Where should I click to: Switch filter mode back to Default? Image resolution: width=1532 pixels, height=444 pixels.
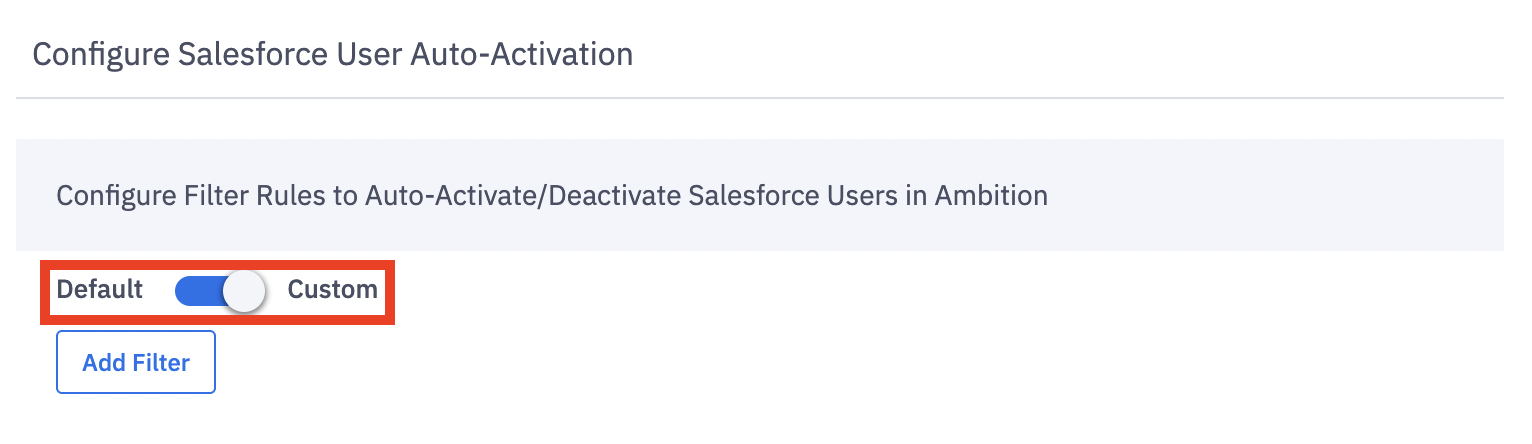(220, 291)
